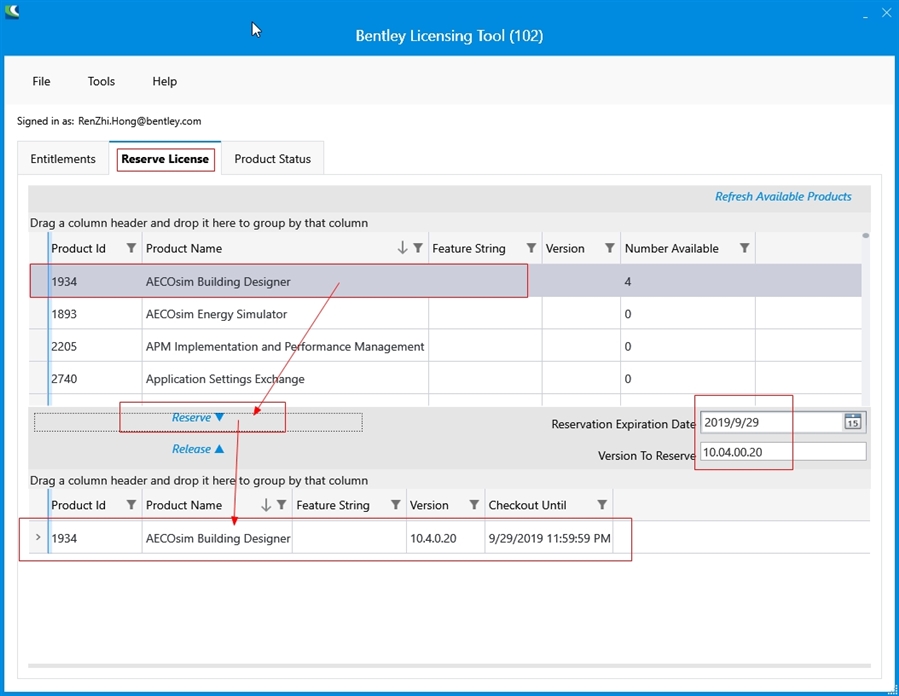Filter the Number Available column
The image size is (899, 696).
pyautogui.click(x=744, y=248)
